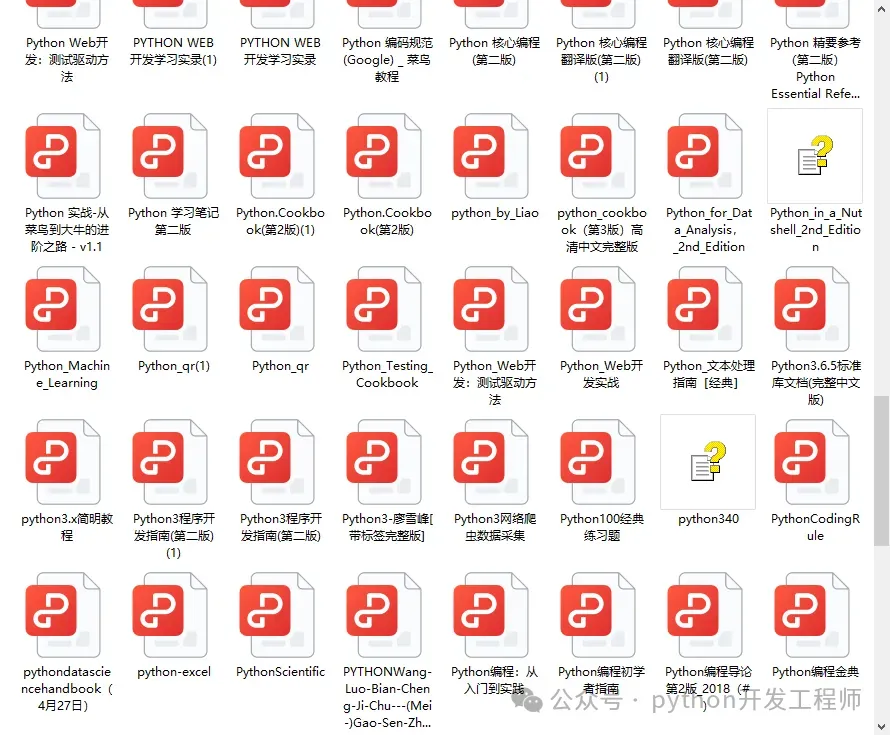Click the label Python.Cookbook(第2版) without (1)

(x=387, y=221)
